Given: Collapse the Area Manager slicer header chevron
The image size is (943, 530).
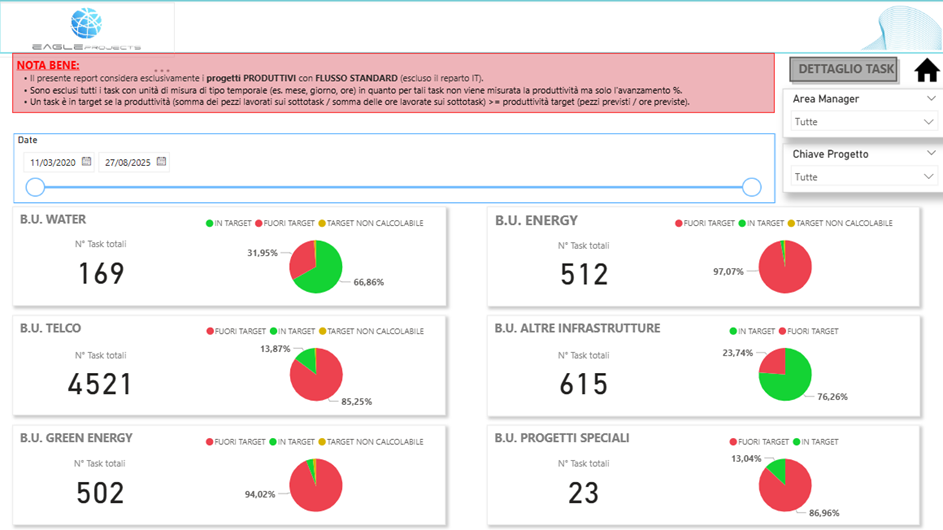Looking at the screenshot, I should [x=931, y=99].
